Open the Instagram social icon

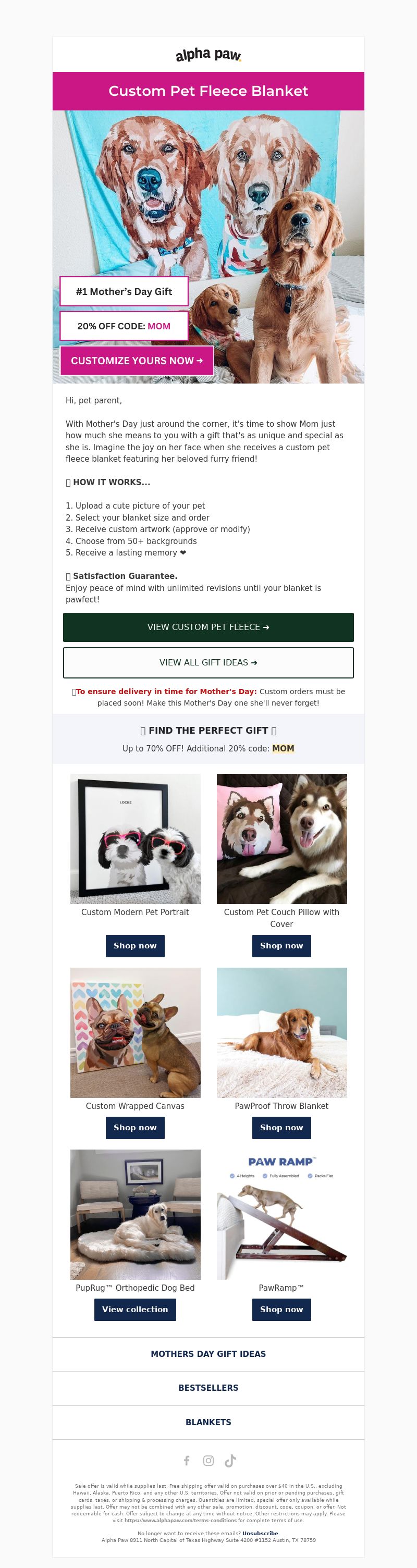[x=208, y=1460]
